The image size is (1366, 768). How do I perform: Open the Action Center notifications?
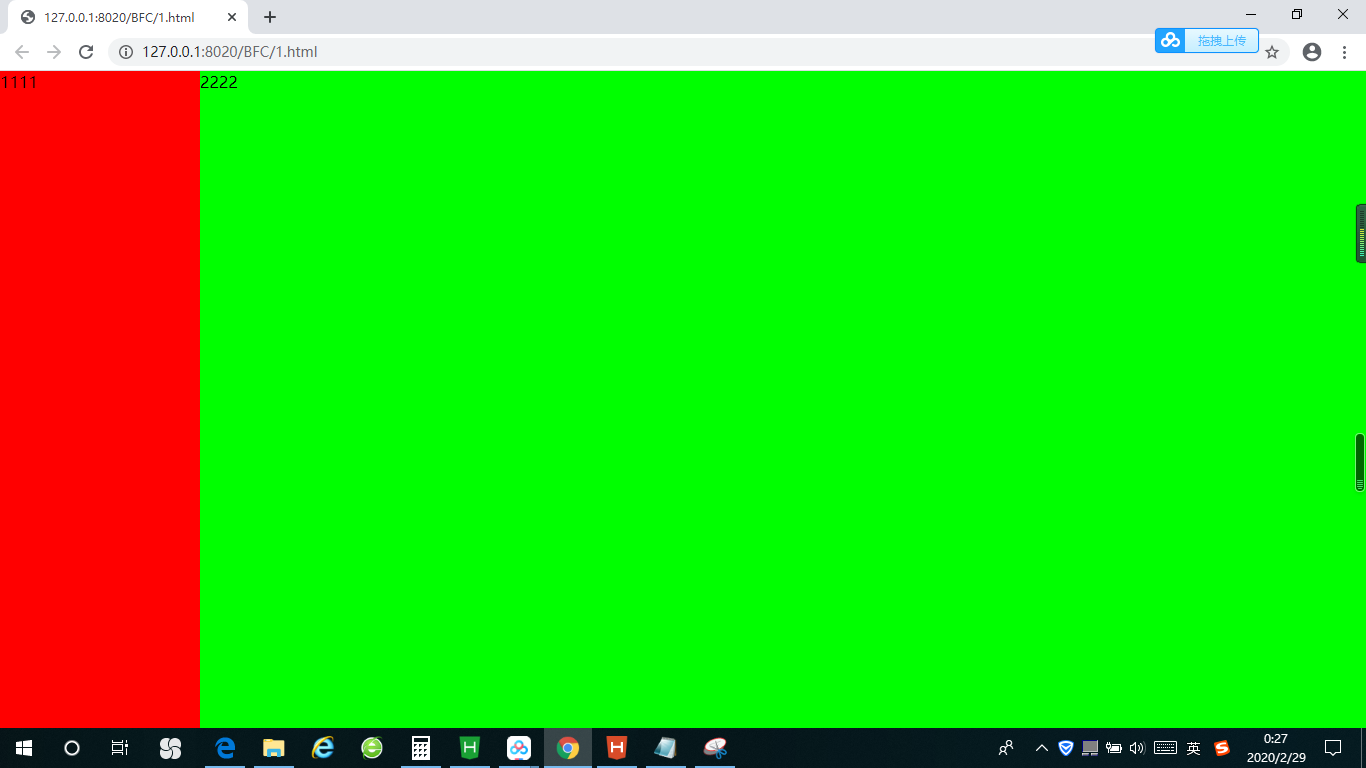tap(1333, 748)
